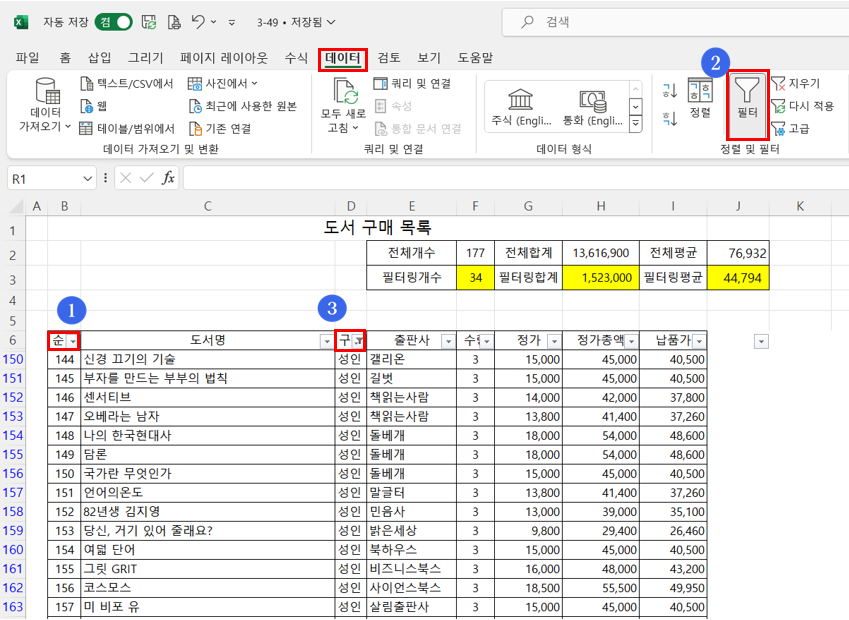Click the 데이터 가져오기 database icon
The height and width of the screenshot is (620, 849).
pos(48,90)
